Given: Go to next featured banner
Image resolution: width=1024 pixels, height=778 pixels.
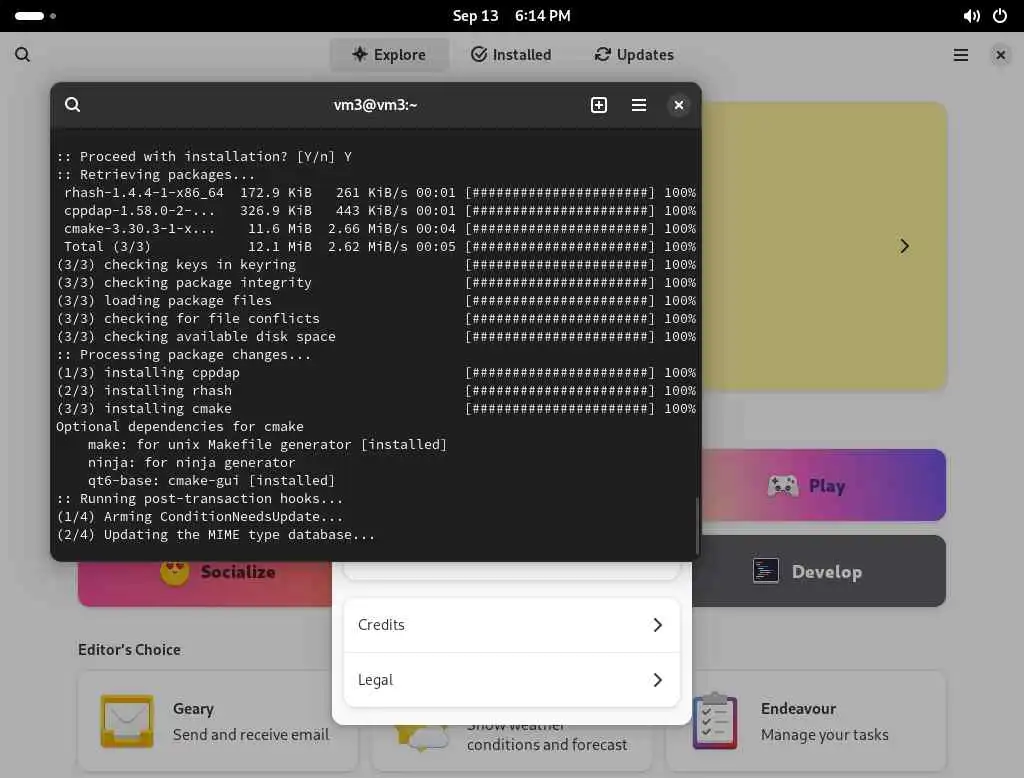Looking at the screenshot, I should click(x=904, y=246).
